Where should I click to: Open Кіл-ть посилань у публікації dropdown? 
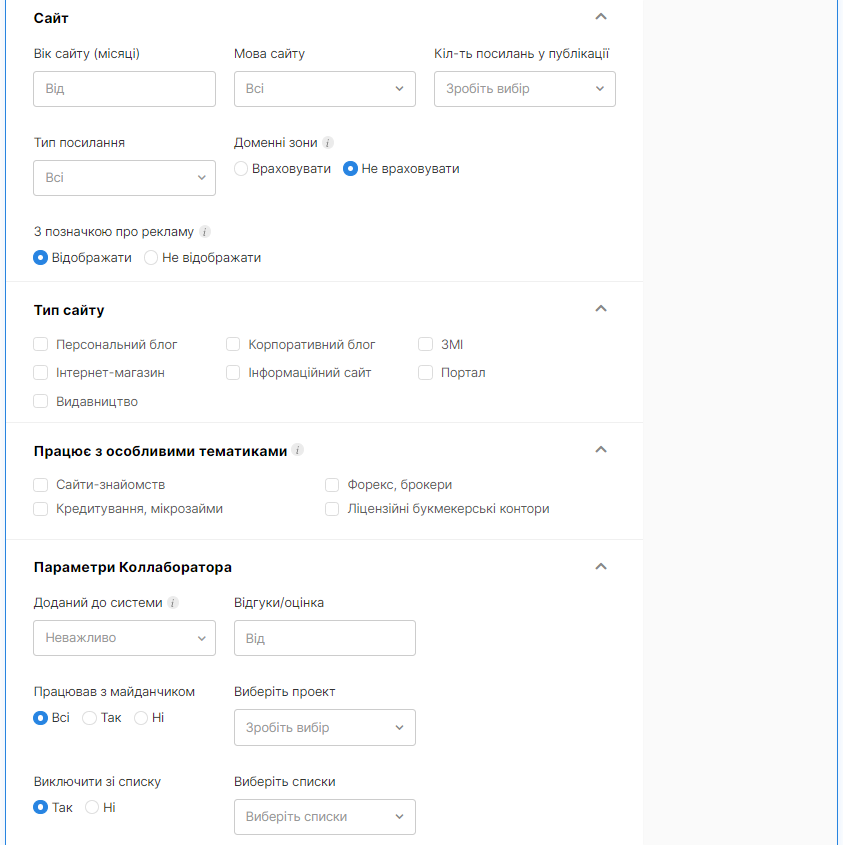524,89
